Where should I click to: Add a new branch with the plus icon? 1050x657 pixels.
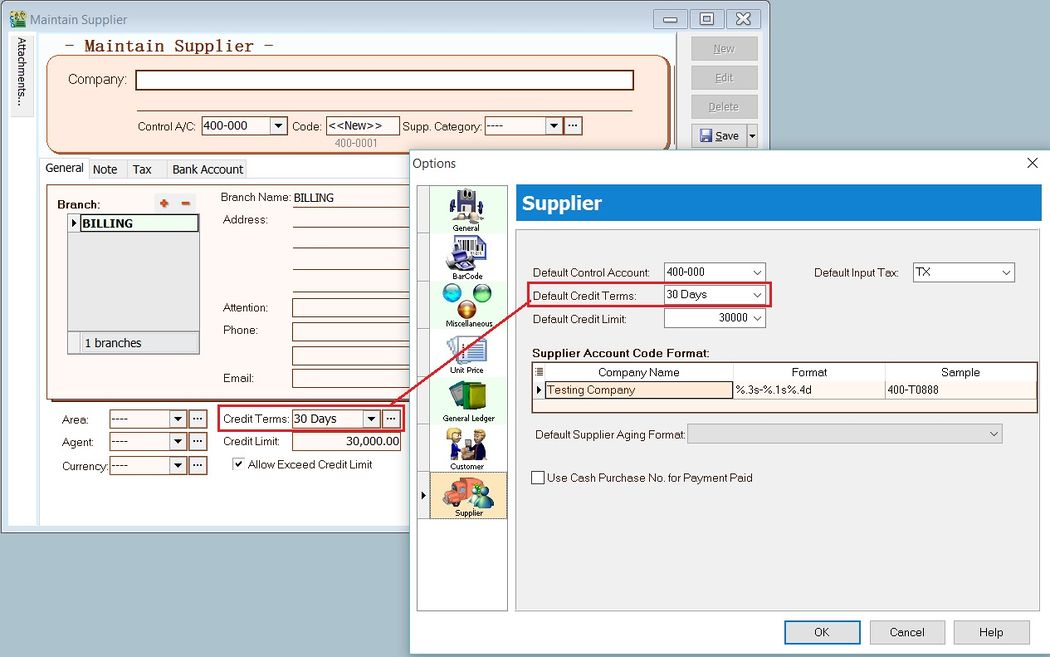pyautogui.click(x=163, y=202)
